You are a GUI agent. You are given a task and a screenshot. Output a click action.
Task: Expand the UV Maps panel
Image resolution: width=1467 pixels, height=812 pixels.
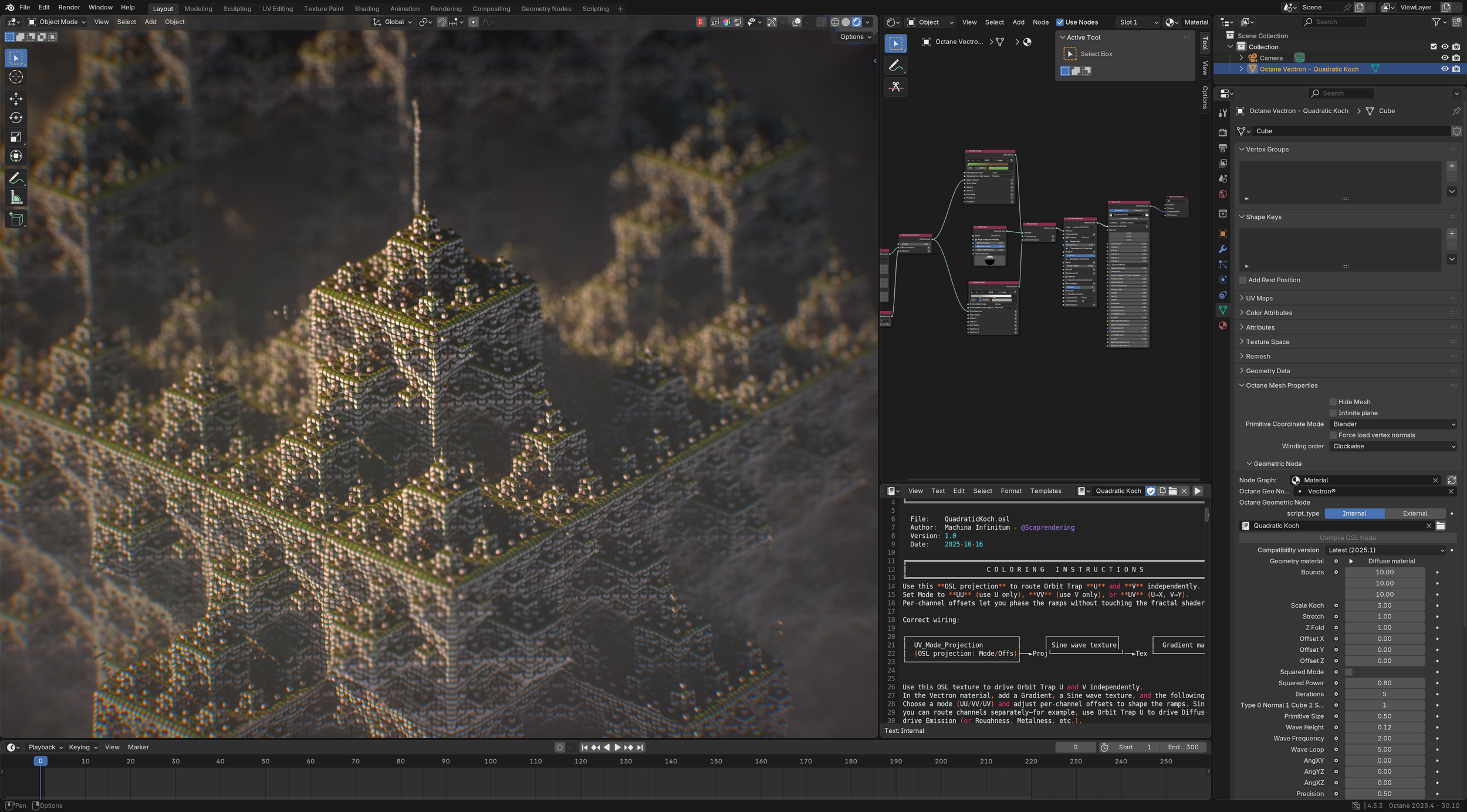point(1259,298)
